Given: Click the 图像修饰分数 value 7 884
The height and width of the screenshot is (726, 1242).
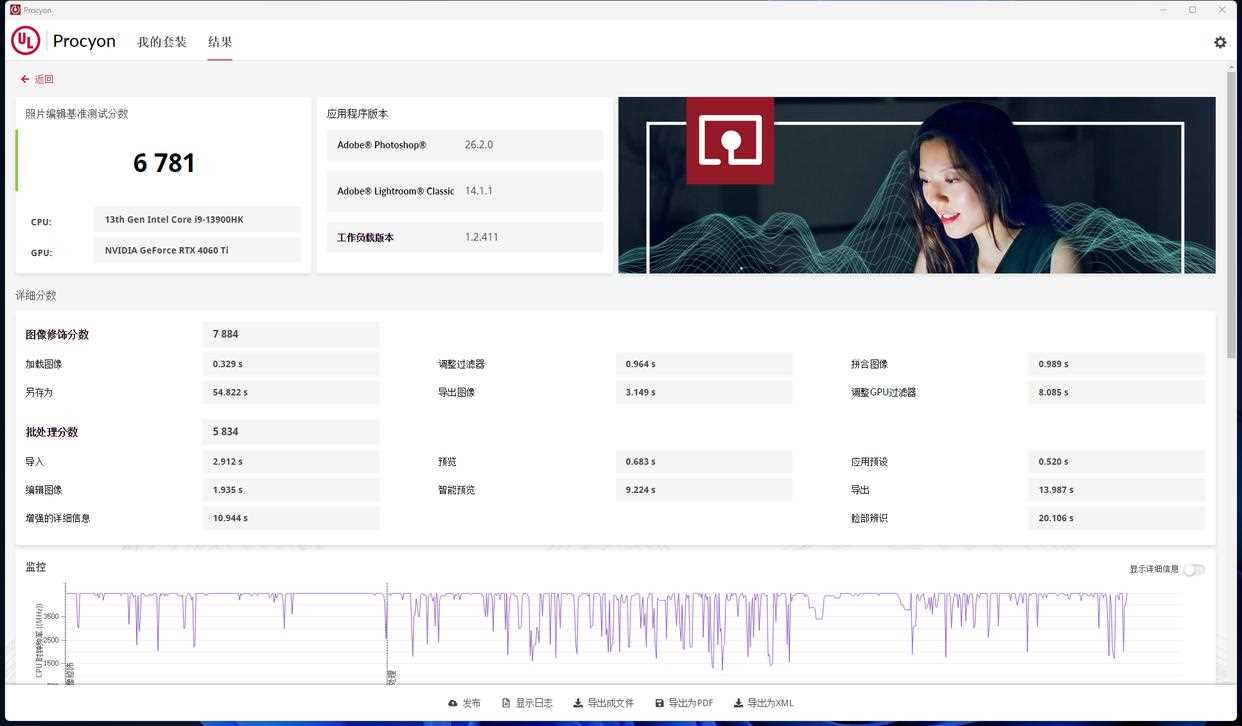Looking at the screenshot, I should coord(291,334).
